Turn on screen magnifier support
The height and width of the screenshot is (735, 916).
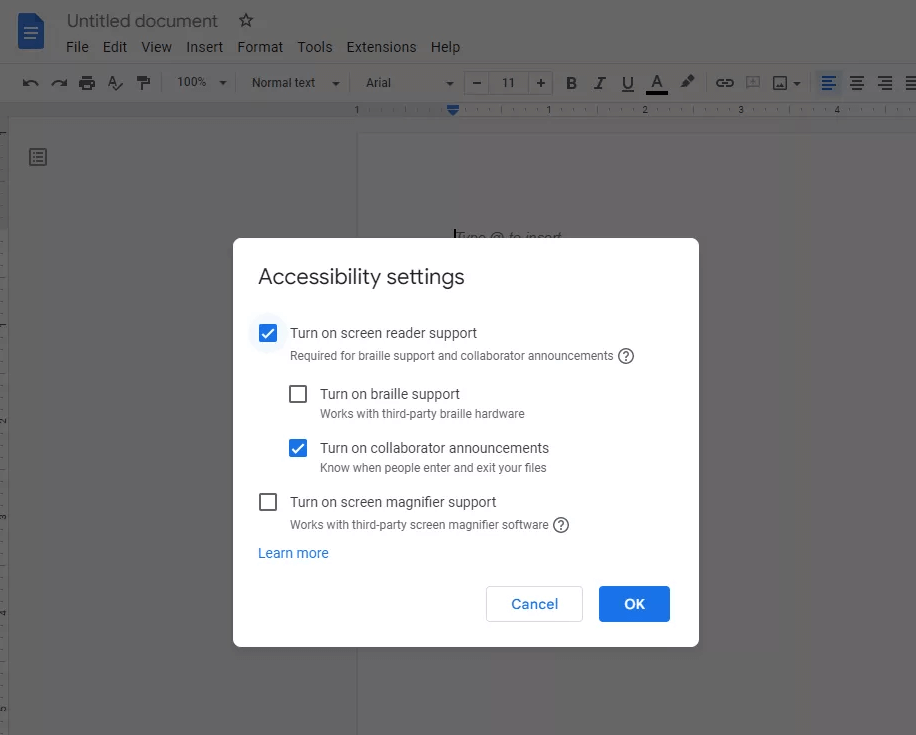coord(267,502)
